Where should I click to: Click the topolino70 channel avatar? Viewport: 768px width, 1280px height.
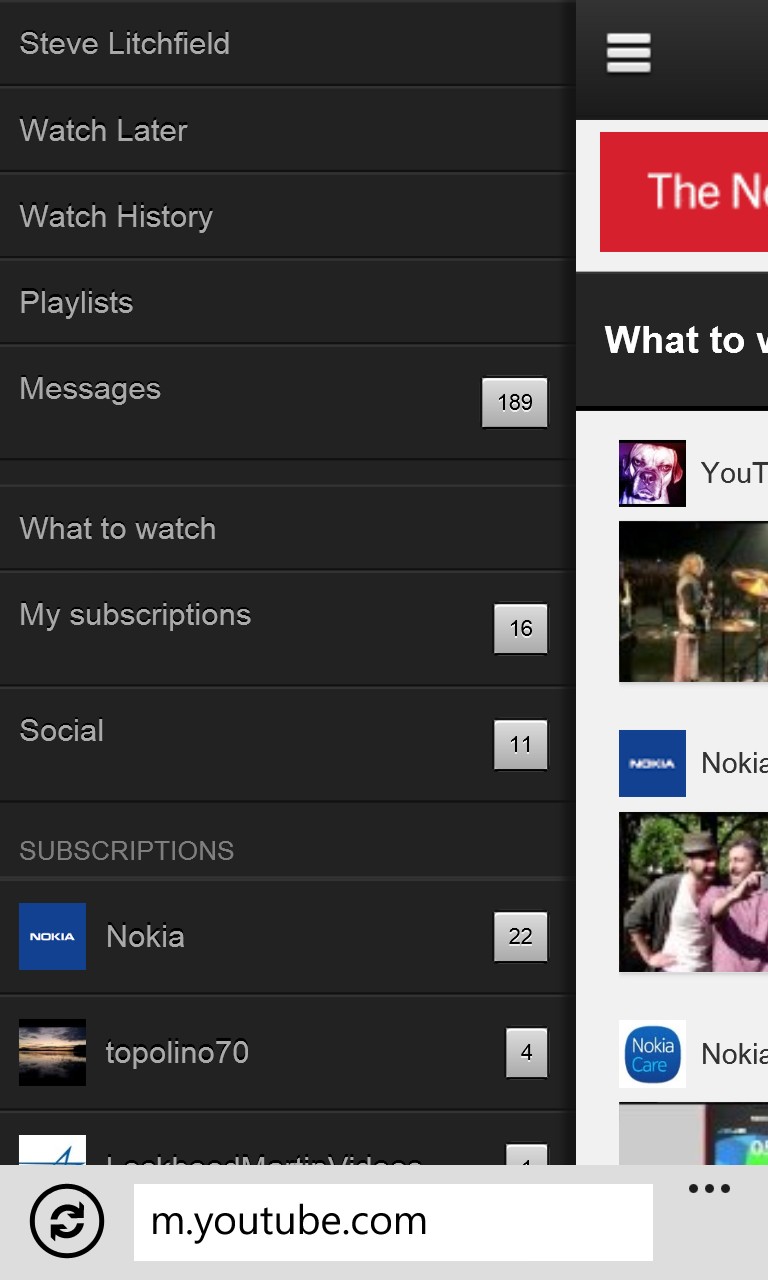coord(52,1052)
